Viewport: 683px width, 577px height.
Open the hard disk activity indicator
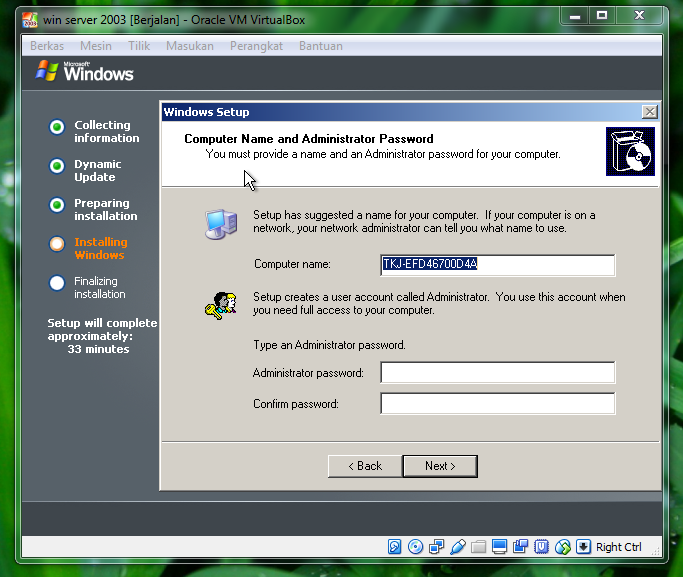coord(394,547)
